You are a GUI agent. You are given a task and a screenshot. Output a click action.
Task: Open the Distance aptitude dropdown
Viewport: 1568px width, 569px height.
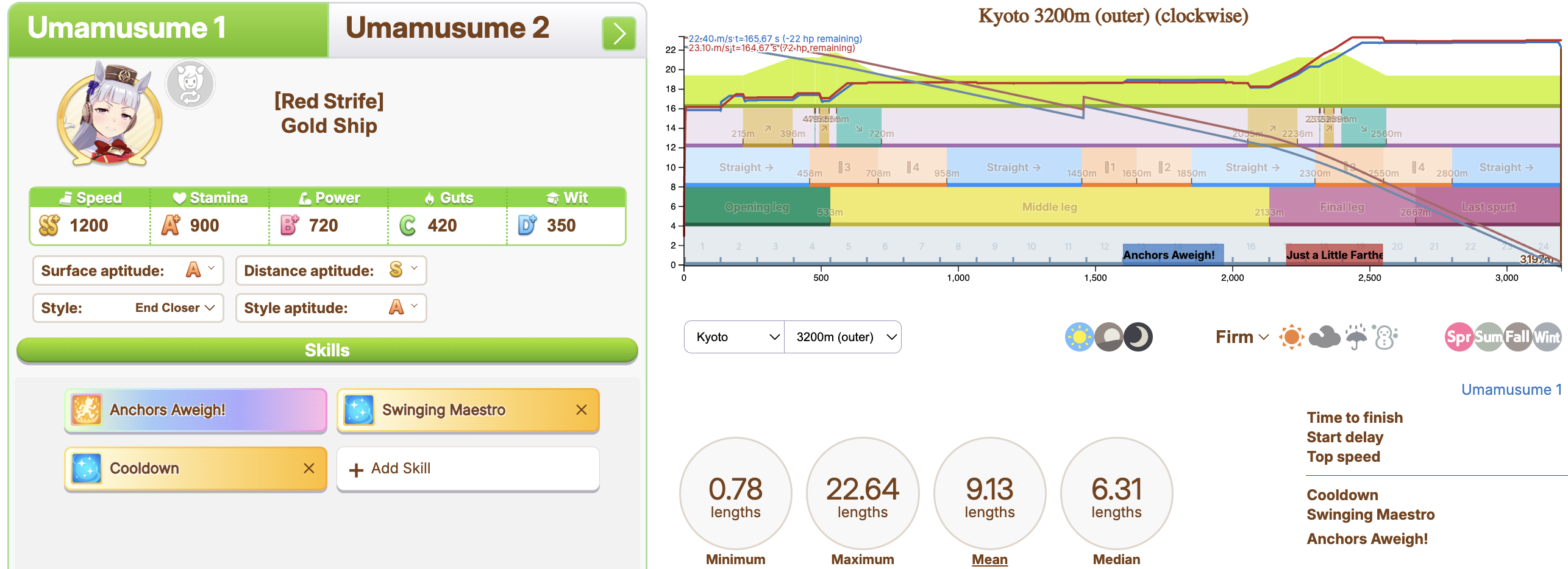(x=331, y=270)
